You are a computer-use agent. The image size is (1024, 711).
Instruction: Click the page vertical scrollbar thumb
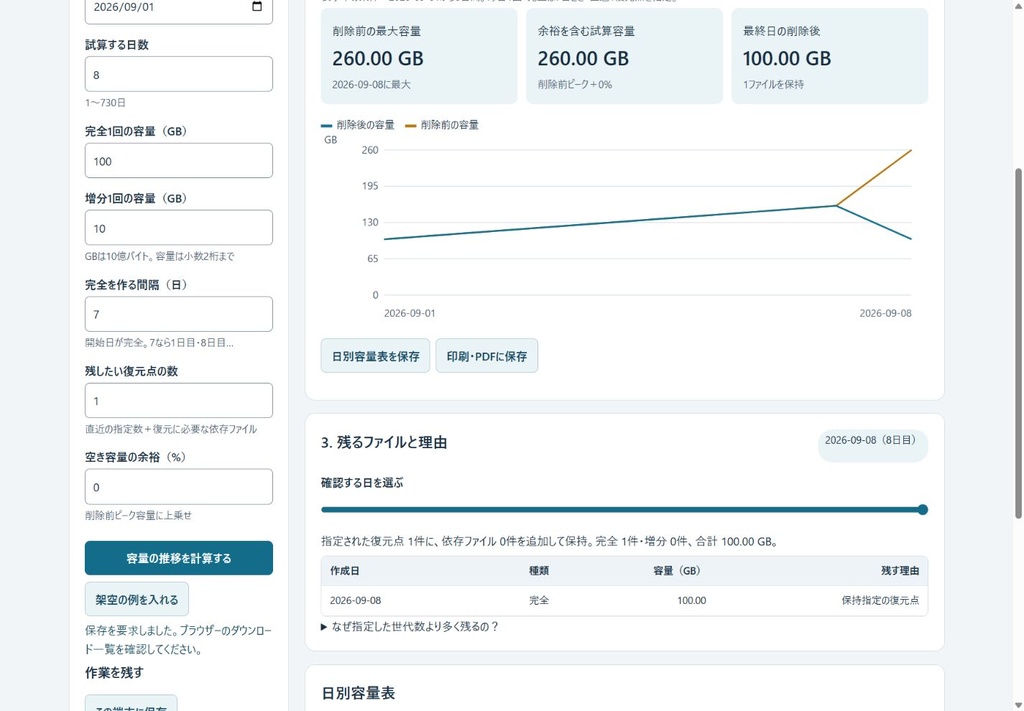coord(1018,343)
